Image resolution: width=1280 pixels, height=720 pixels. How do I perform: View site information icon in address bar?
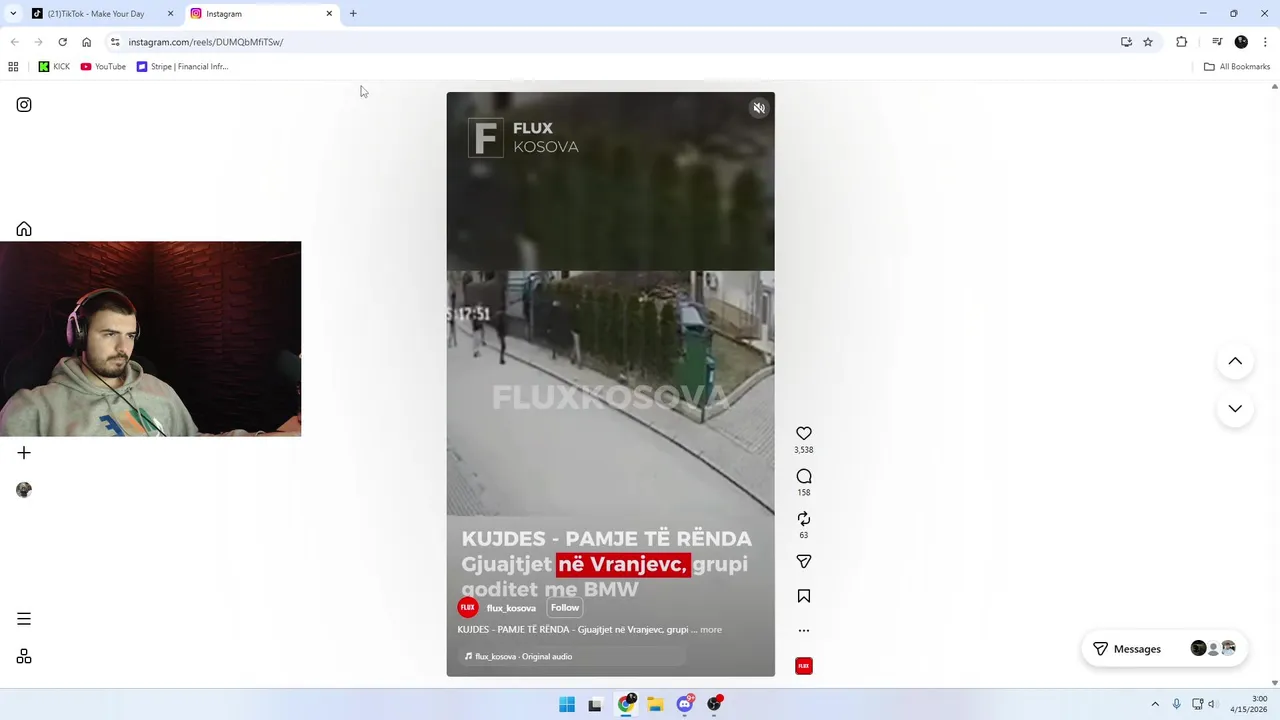[115, 42]
